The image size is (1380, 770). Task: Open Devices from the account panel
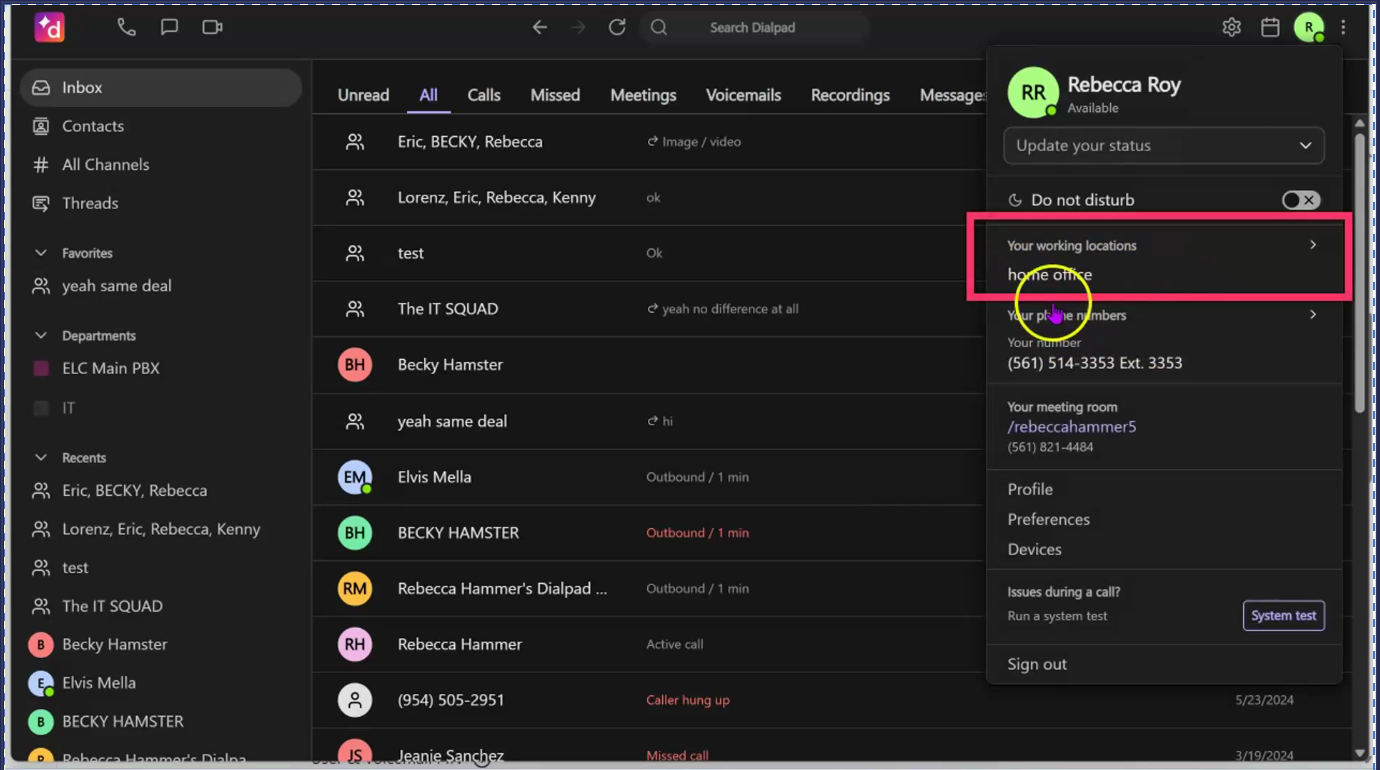tap(1035, 549)
